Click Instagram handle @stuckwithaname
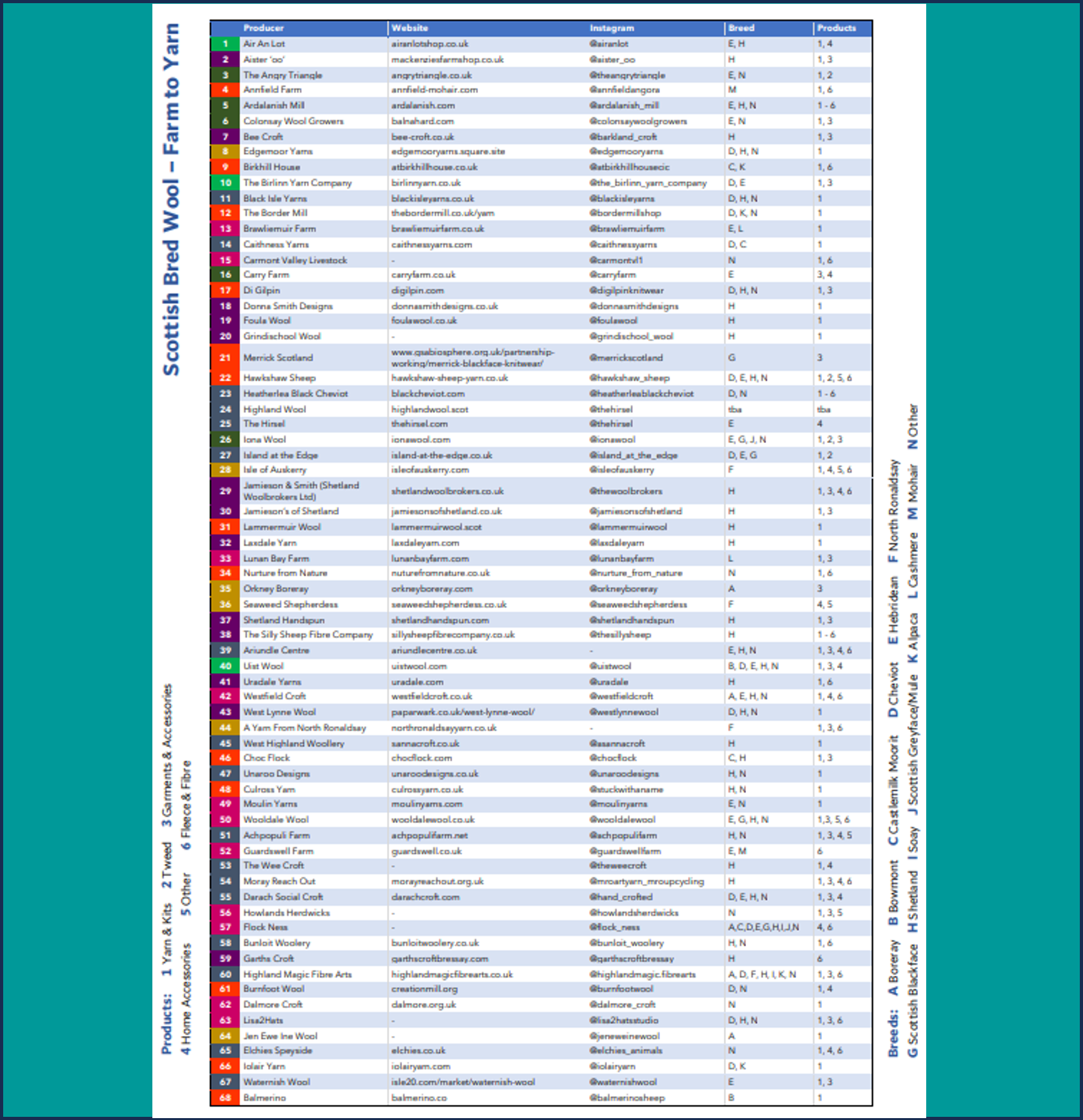 click(626, 789)
